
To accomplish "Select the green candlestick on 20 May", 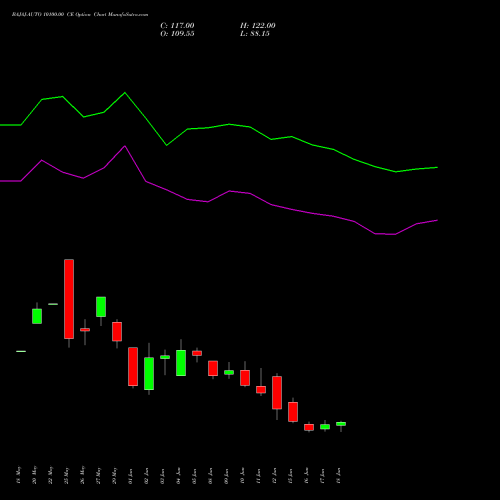I will point(37,316).
